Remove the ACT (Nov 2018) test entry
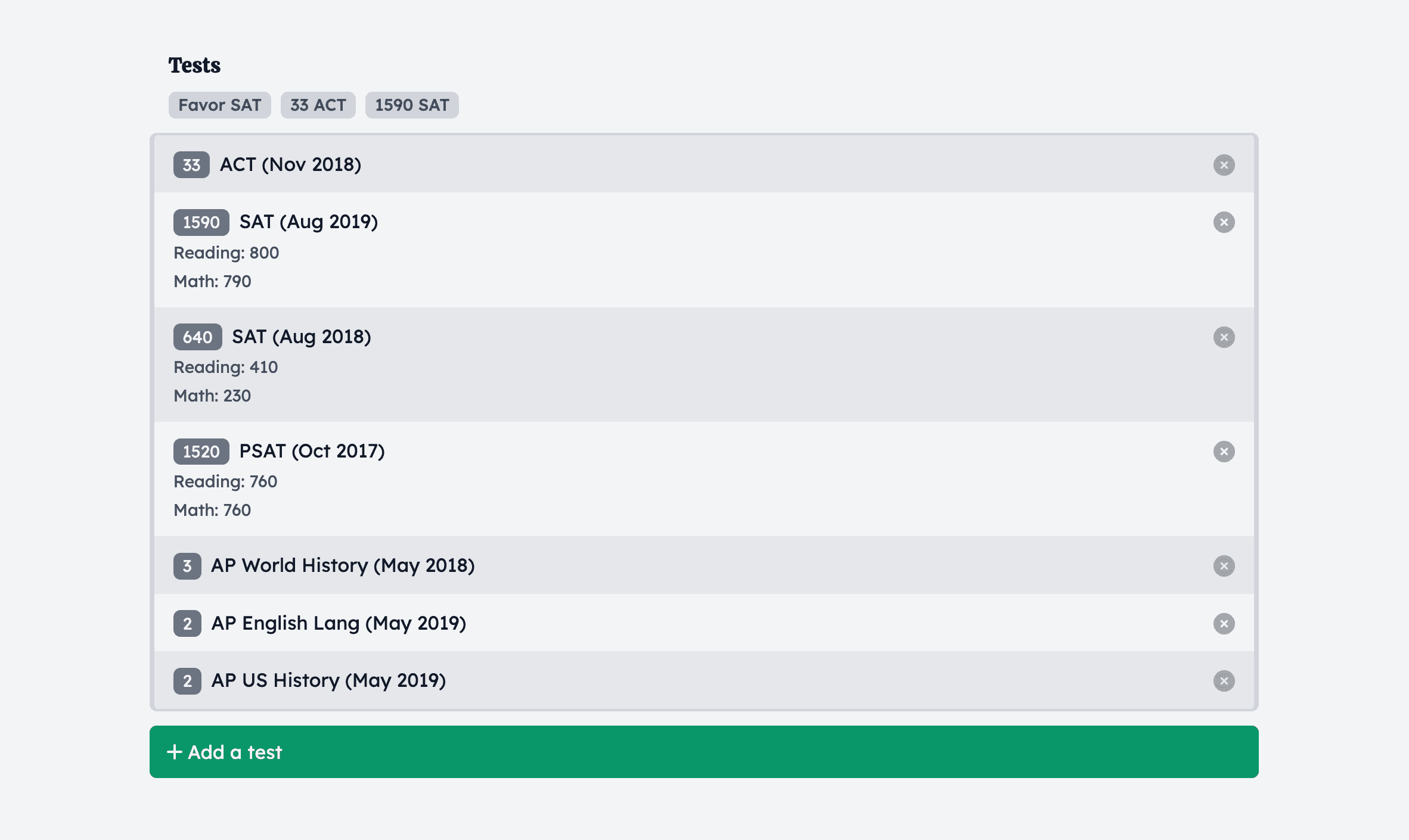Viewport: 1409px width, 840px height. coord(1224,165)
